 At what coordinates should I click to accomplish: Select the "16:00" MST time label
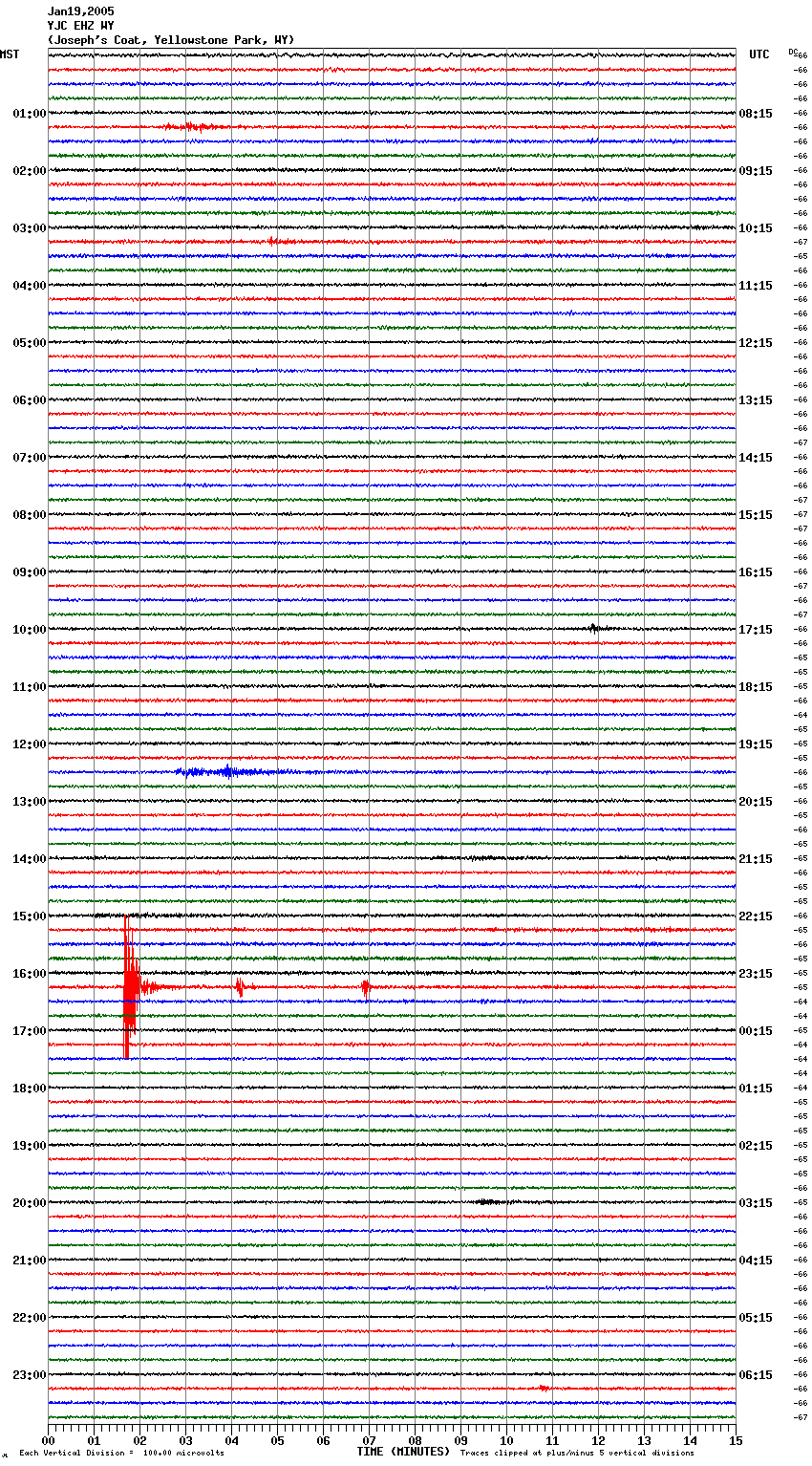[x=29, y=974]
